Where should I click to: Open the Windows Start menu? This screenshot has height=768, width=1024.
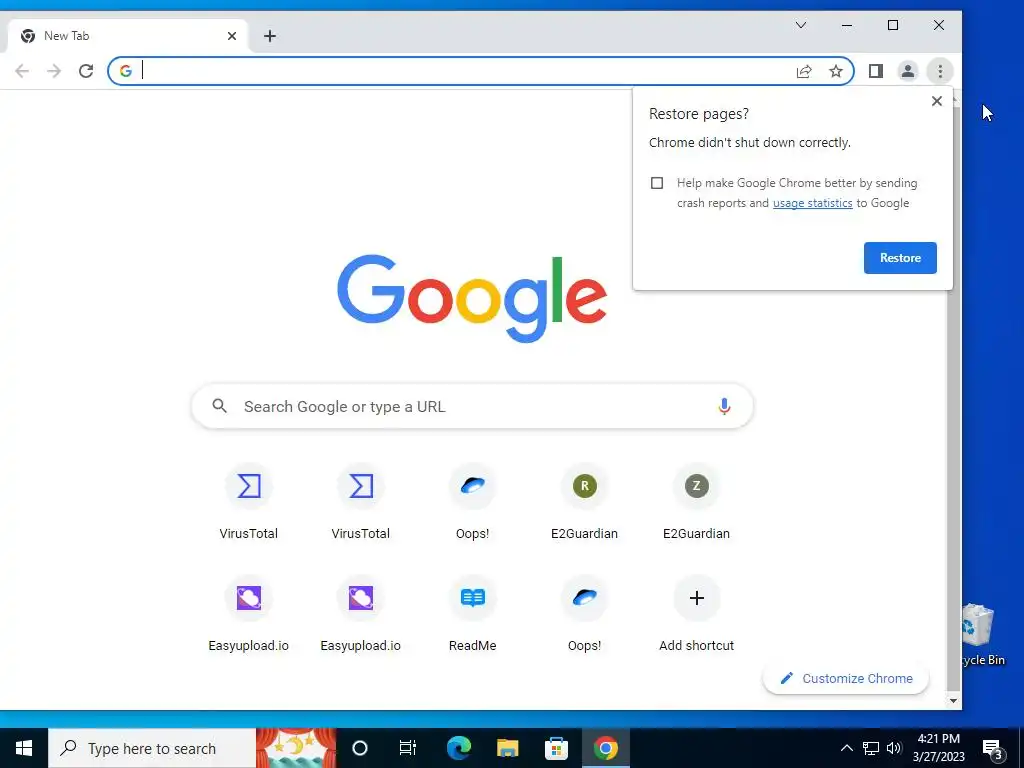tap(24, 748)
